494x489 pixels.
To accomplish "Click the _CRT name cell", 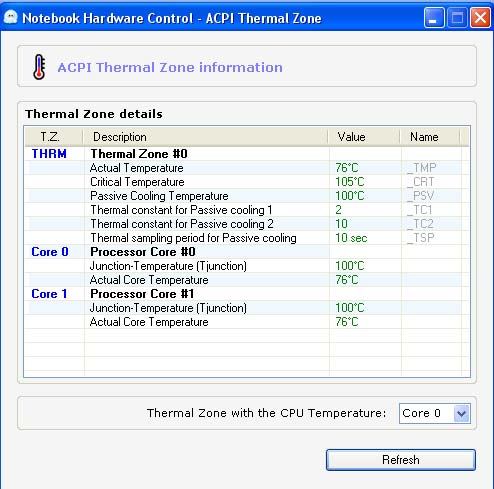I will pos(420,182).
